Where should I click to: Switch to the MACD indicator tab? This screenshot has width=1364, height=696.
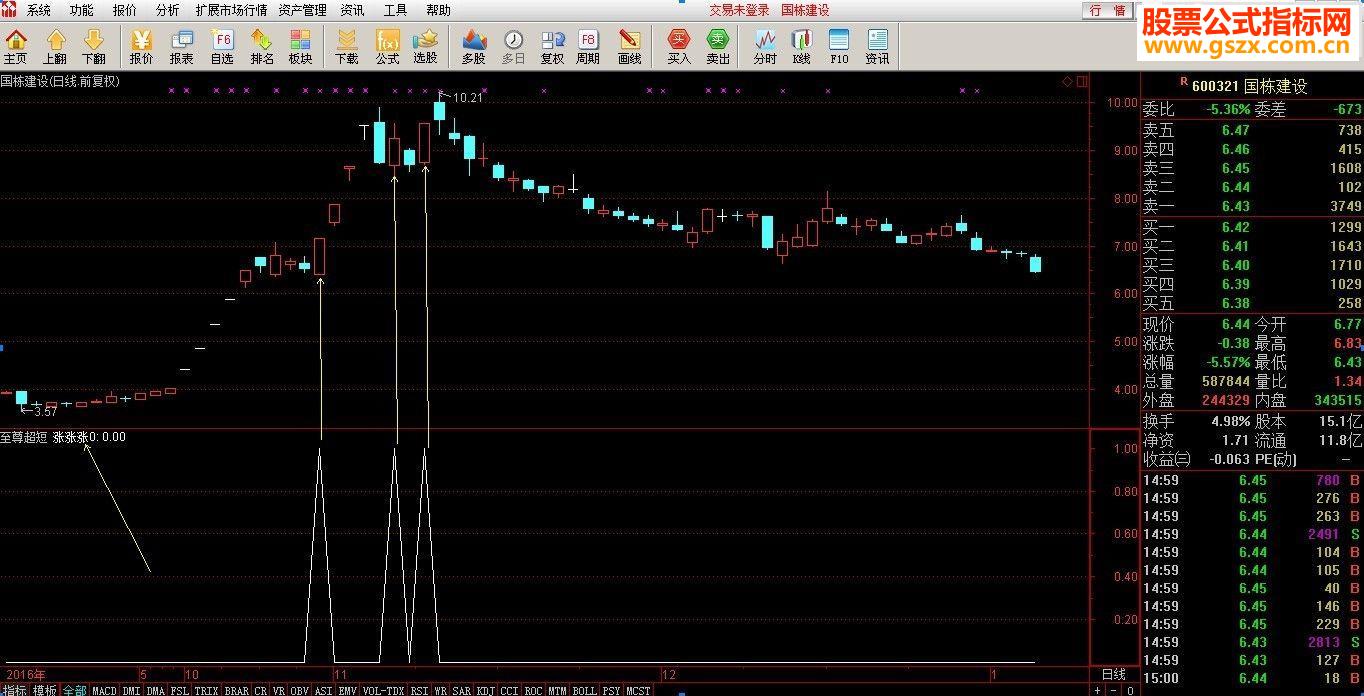click(104, 690)
